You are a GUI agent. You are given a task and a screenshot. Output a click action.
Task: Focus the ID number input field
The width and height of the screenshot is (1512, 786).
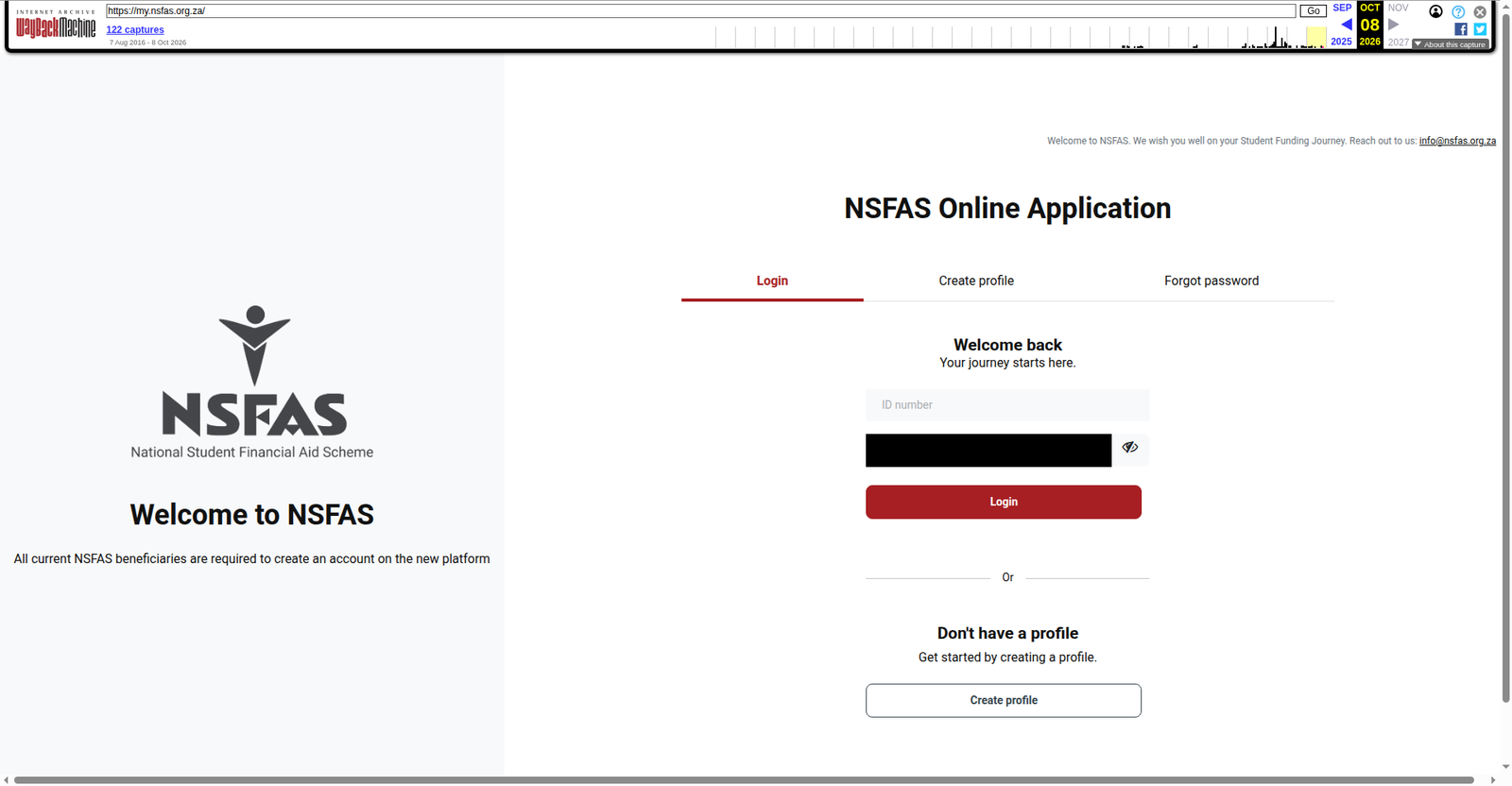point(1007,405)
